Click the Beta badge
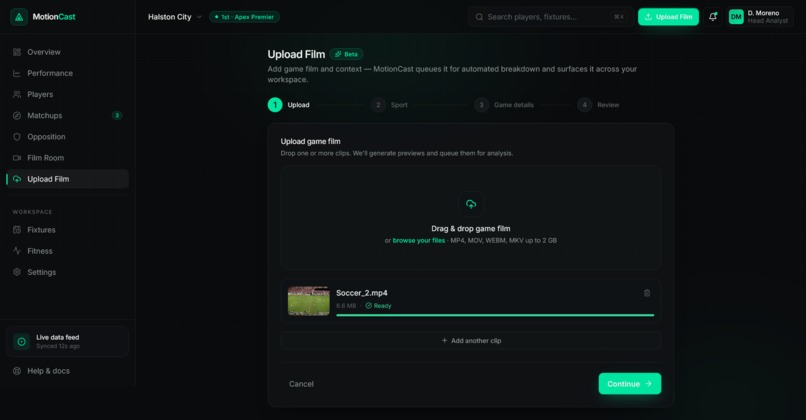The image size is (806, 420). click(x=346, y=54)
